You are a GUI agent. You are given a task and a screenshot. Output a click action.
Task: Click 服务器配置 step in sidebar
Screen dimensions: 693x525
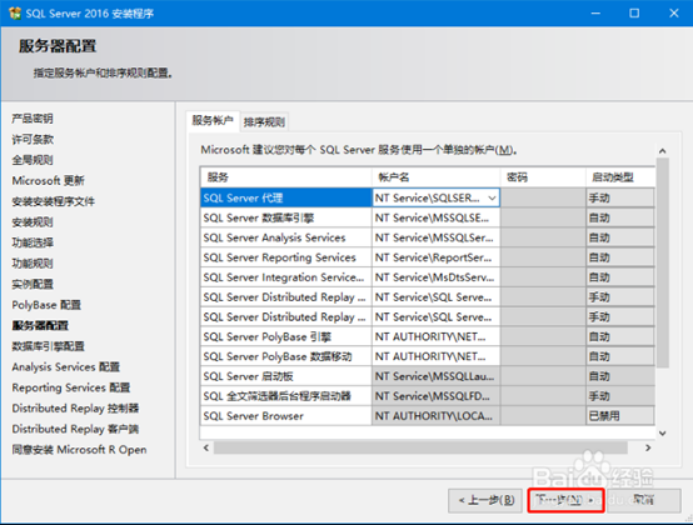[40, 326]
